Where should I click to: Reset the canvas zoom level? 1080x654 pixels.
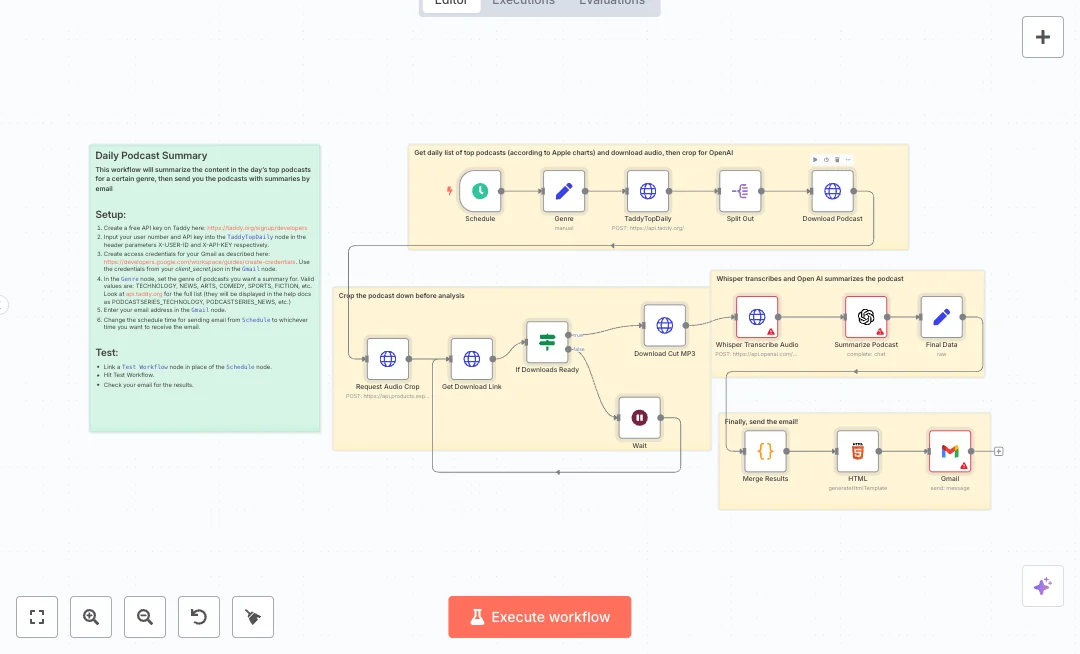[x=199, y=617]
